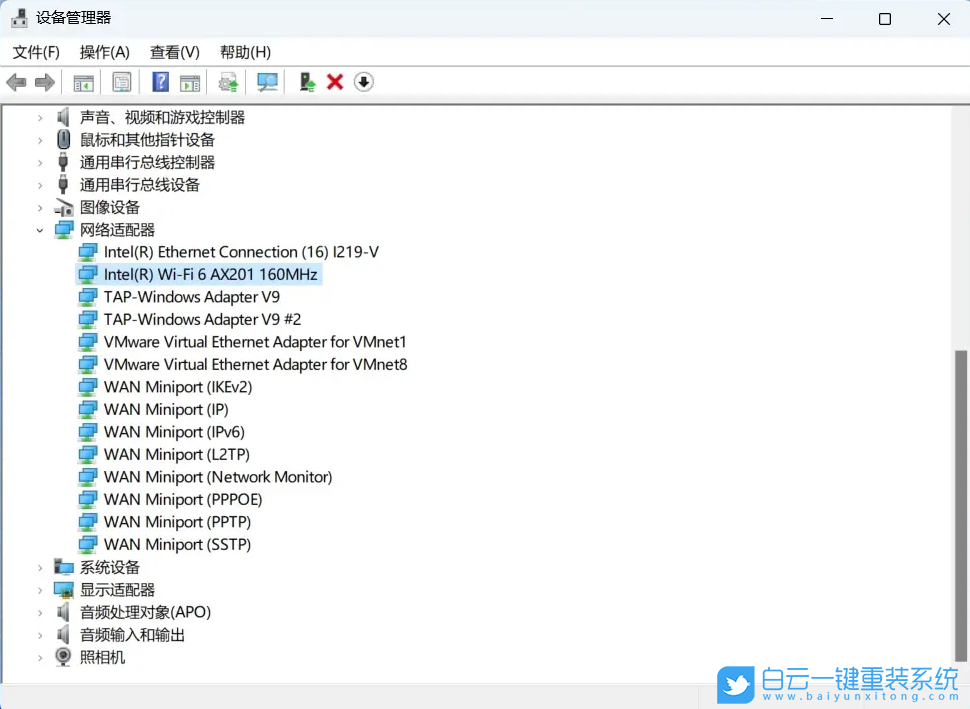970x709 pixels.
Task: Click the Back navigation arrow
Action: tap(16, 82)
